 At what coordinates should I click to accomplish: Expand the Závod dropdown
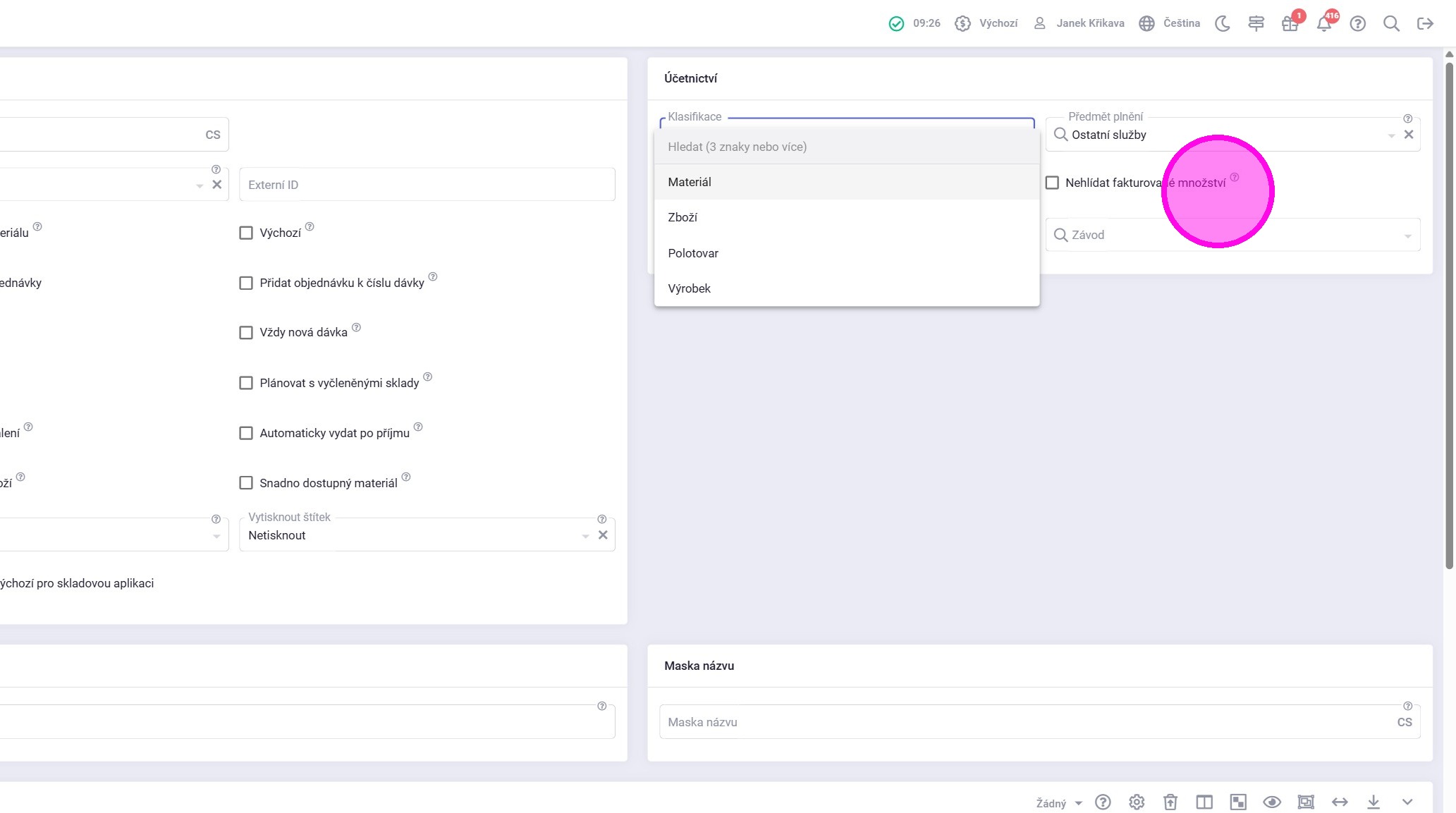pyautogui.click(x=1407, y=236)
